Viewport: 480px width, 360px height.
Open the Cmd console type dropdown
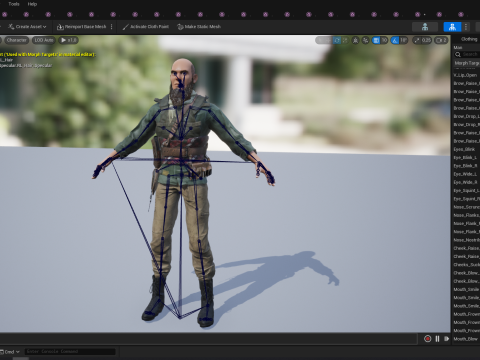pos(10,352)
